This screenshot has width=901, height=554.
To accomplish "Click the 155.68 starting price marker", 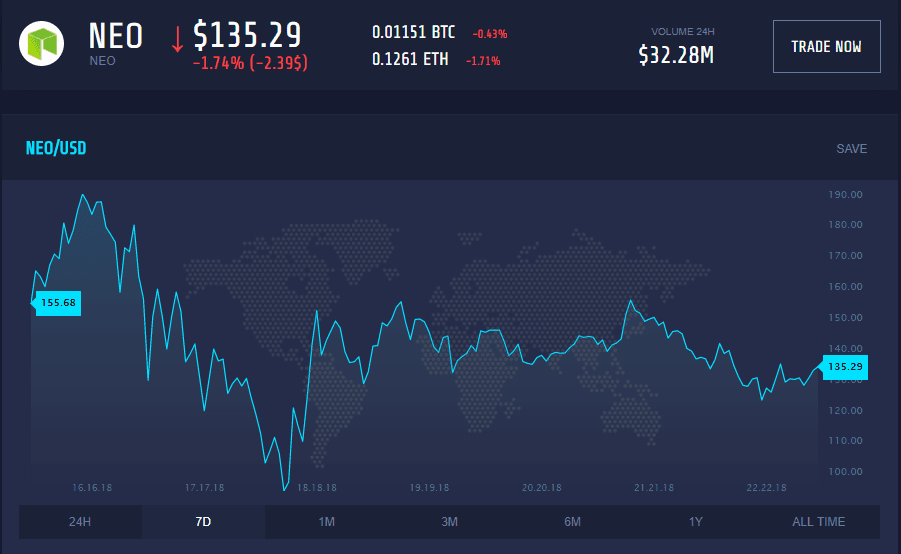I will 56,303.
